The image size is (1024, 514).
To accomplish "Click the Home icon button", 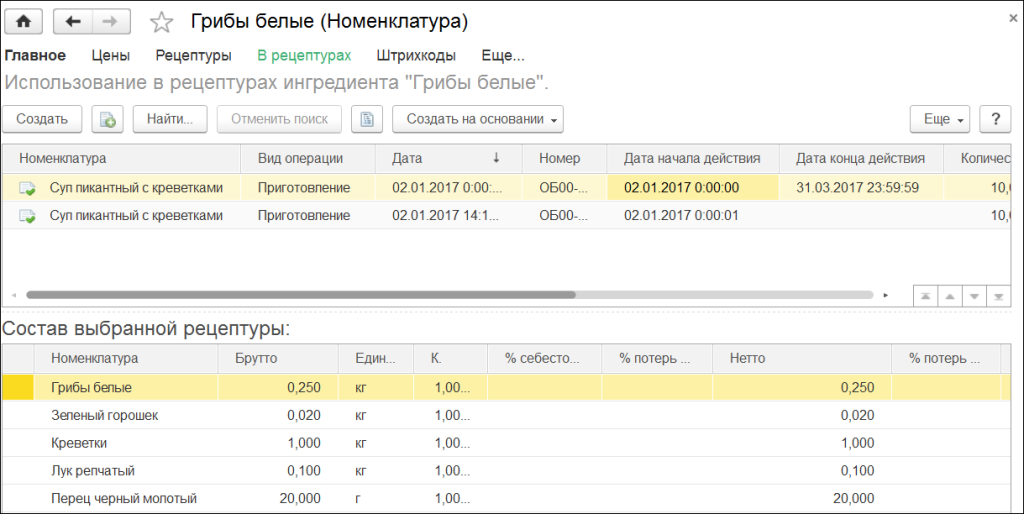I will pyautogui.click(x=24, y=21).
